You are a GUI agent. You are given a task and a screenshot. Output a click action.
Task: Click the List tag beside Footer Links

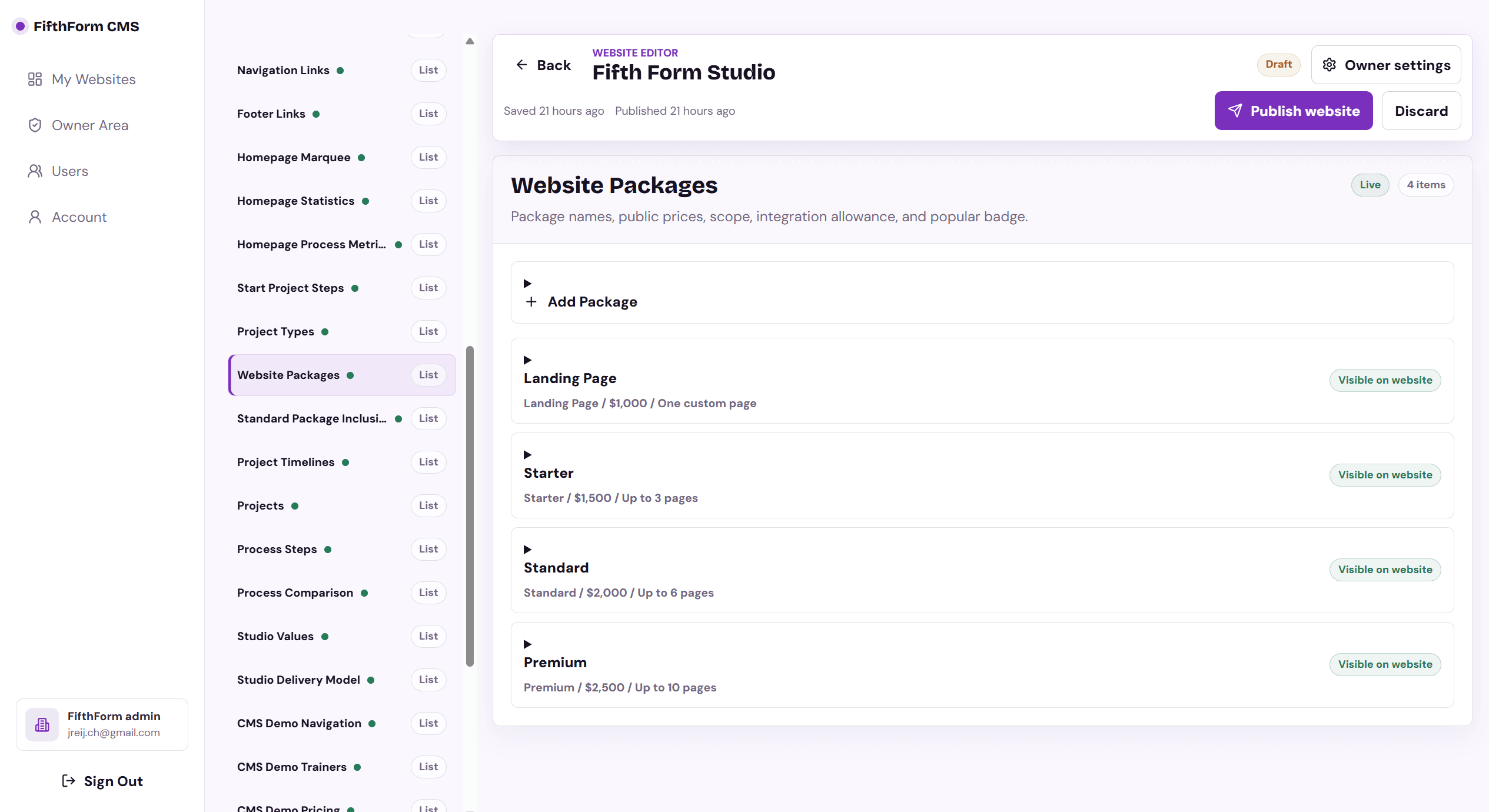pos(428,114)
